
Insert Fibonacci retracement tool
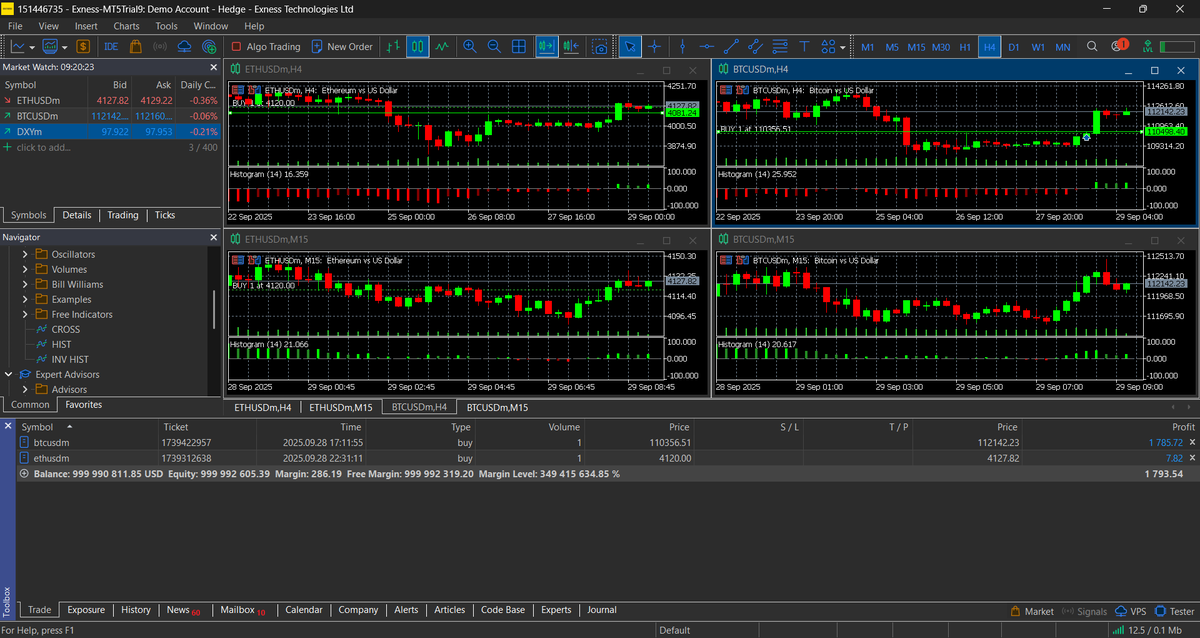[779, 46]
